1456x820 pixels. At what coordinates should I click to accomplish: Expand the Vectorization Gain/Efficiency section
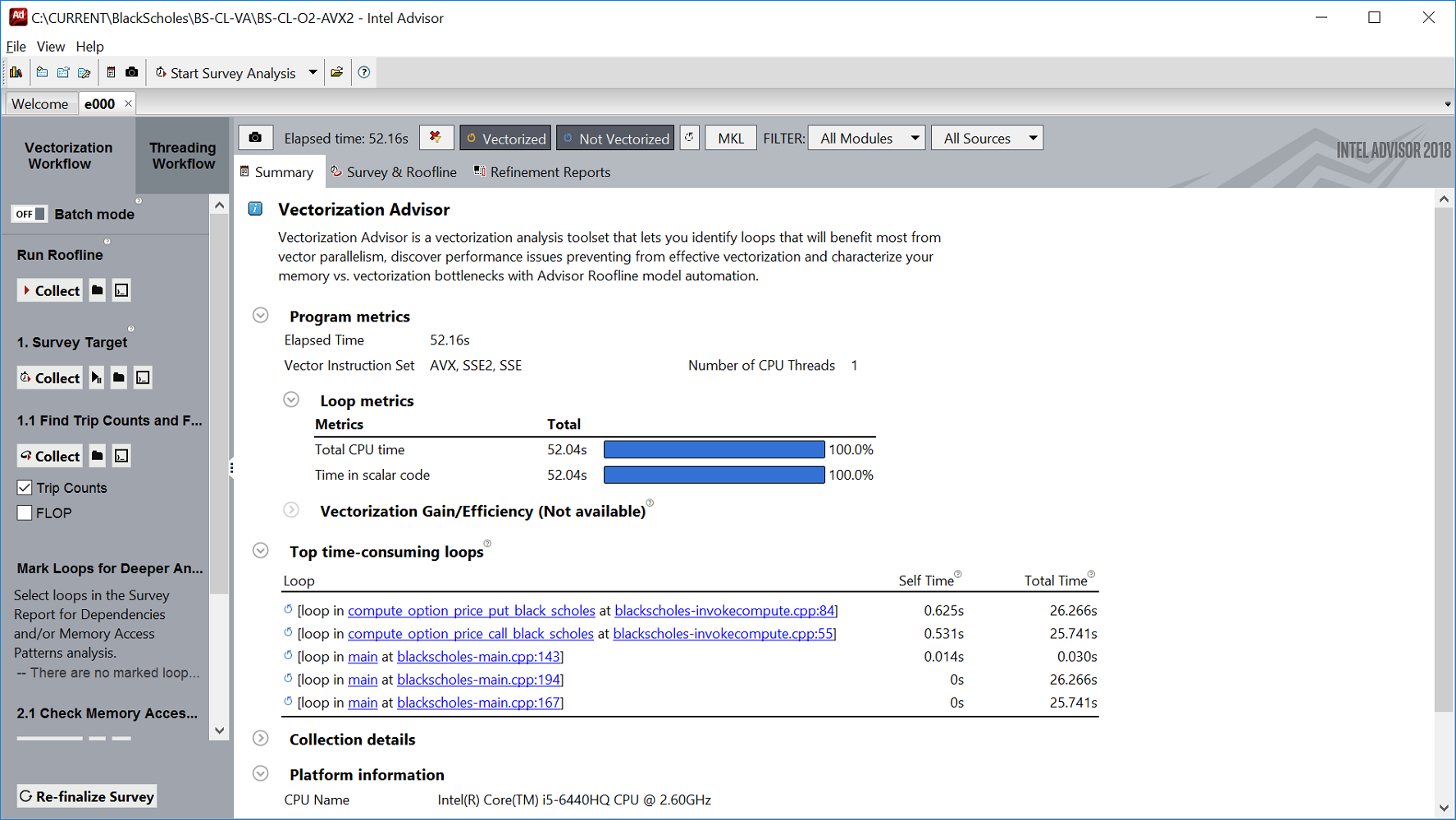(291, 510)
